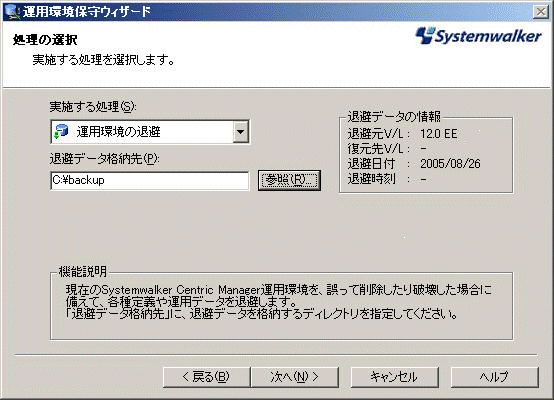Open help with the ヘルプ button
Viewport: 554px width, 400px height.
click(x=495, y=377)
